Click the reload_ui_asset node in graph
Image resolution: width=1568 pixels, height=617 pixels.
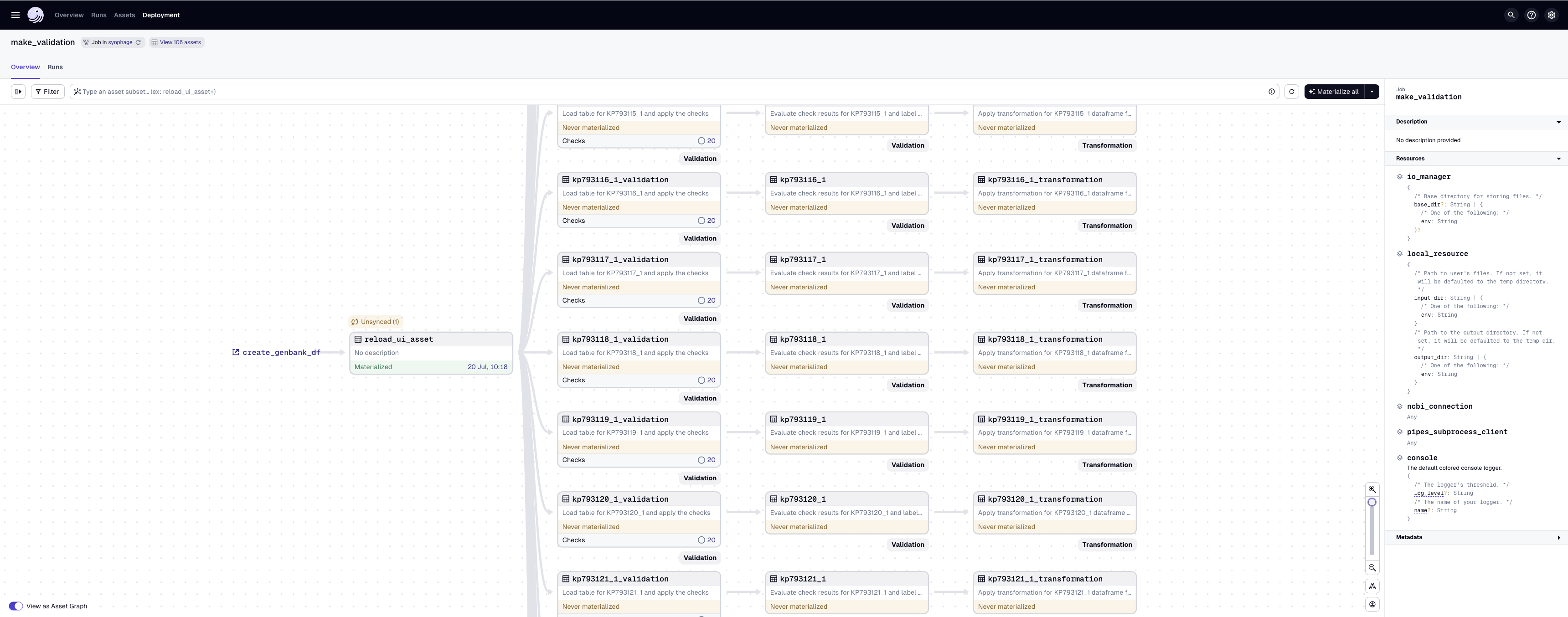[430, 352]
